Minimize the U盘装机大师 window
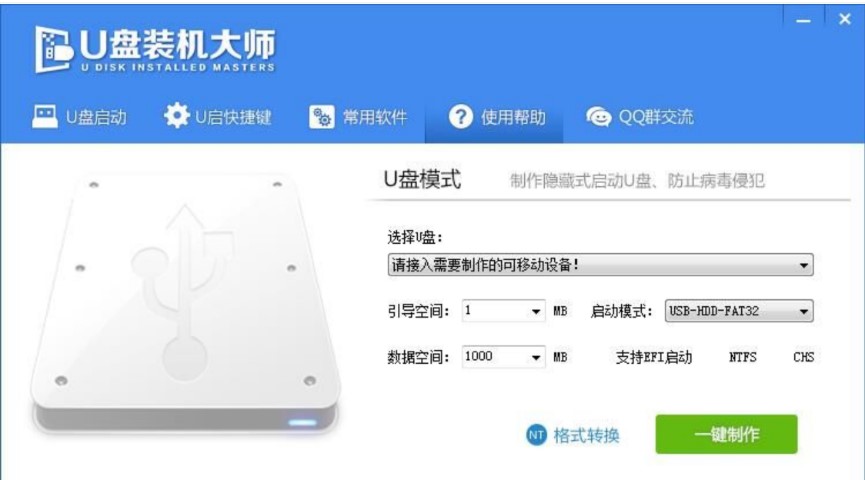 pyautogui.click(x=803, y=20)
